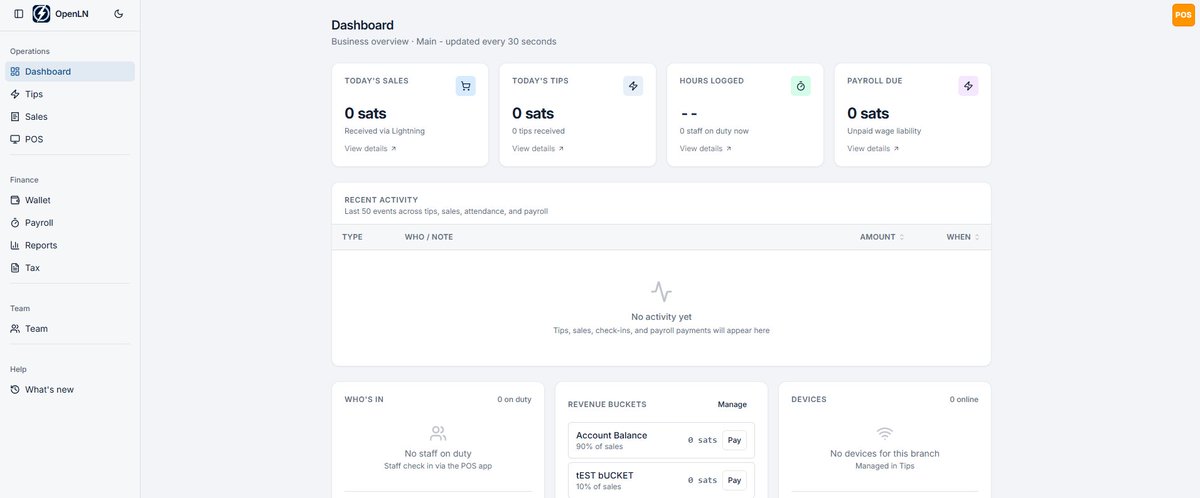Click the Type column header
This screenshot has height=498, width=1200.
tap(352, 237)
